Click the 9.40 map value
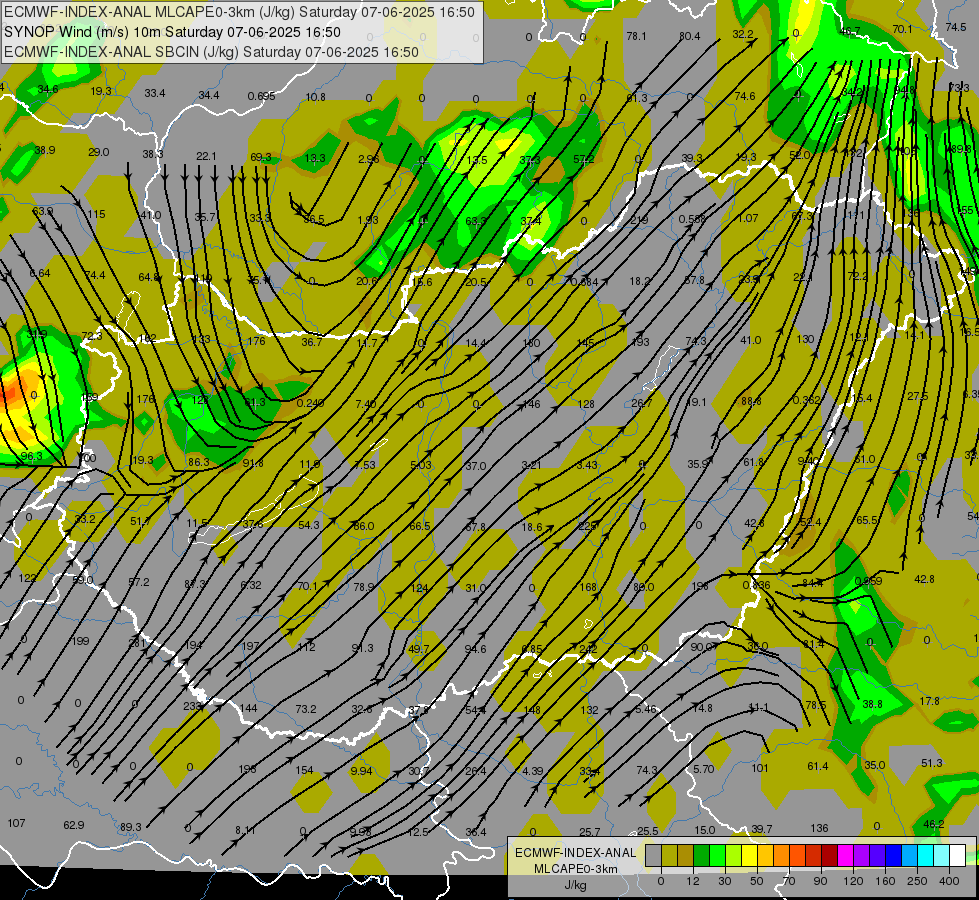 click(808, 461)
